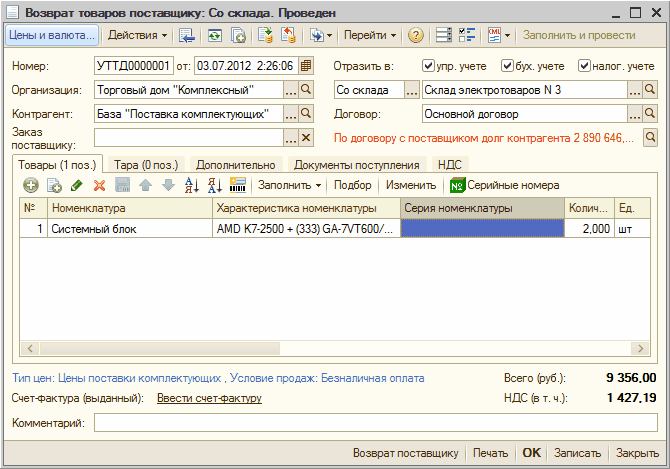Image resolution: width=670 pixels, height=469 pixels.
Task: Open the Действия dropdown menu
Action: (137, 35)
